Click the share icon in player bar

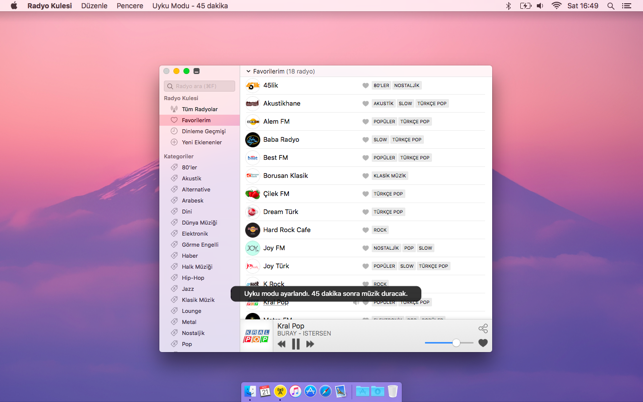pyautogui.click(x=483, y=328)
